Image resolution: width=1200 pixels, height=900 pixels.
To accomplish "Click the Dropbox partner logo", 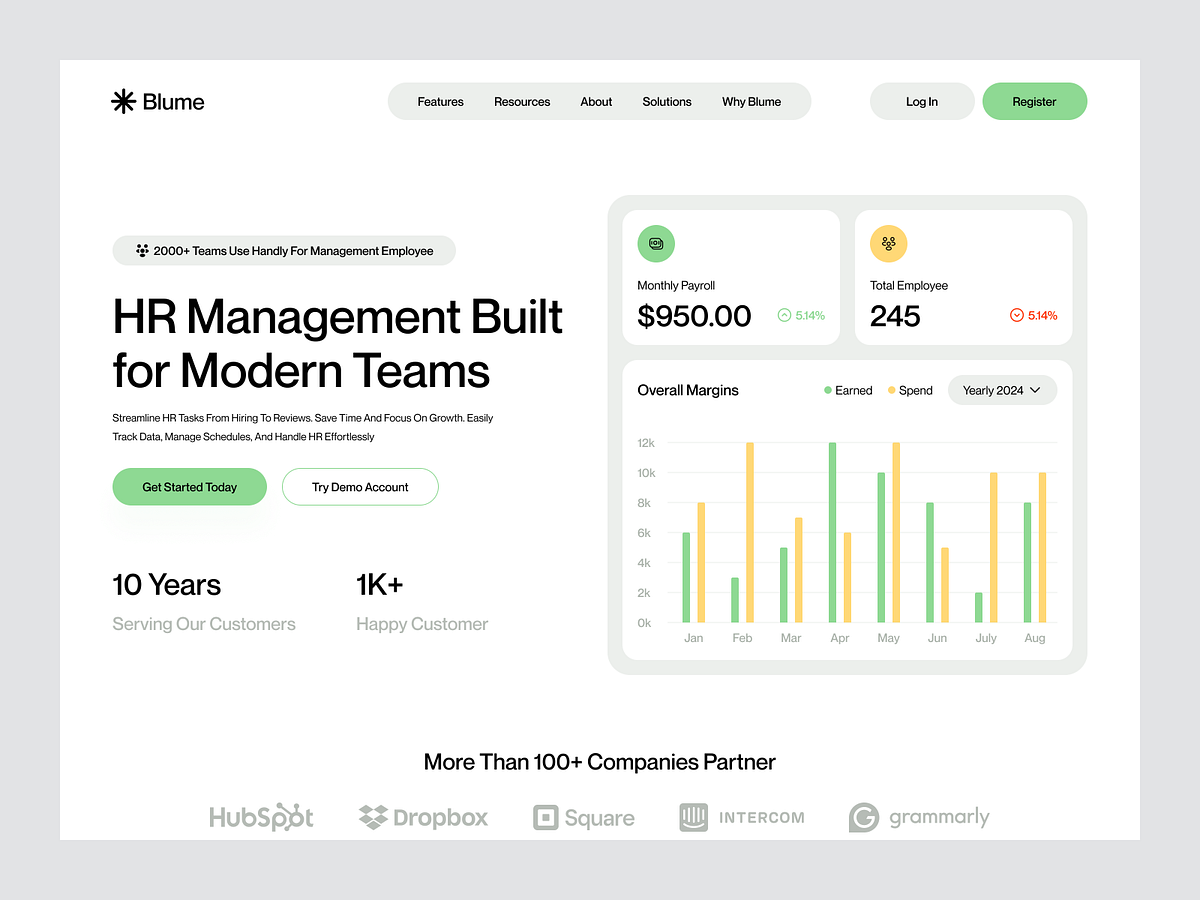I will pyautogui.click(x=423, y=817).
